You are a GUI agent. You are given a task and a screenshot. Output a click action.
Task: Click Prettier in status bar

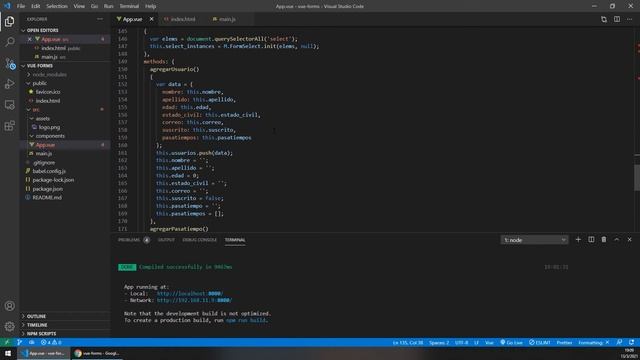pos(564,342)
